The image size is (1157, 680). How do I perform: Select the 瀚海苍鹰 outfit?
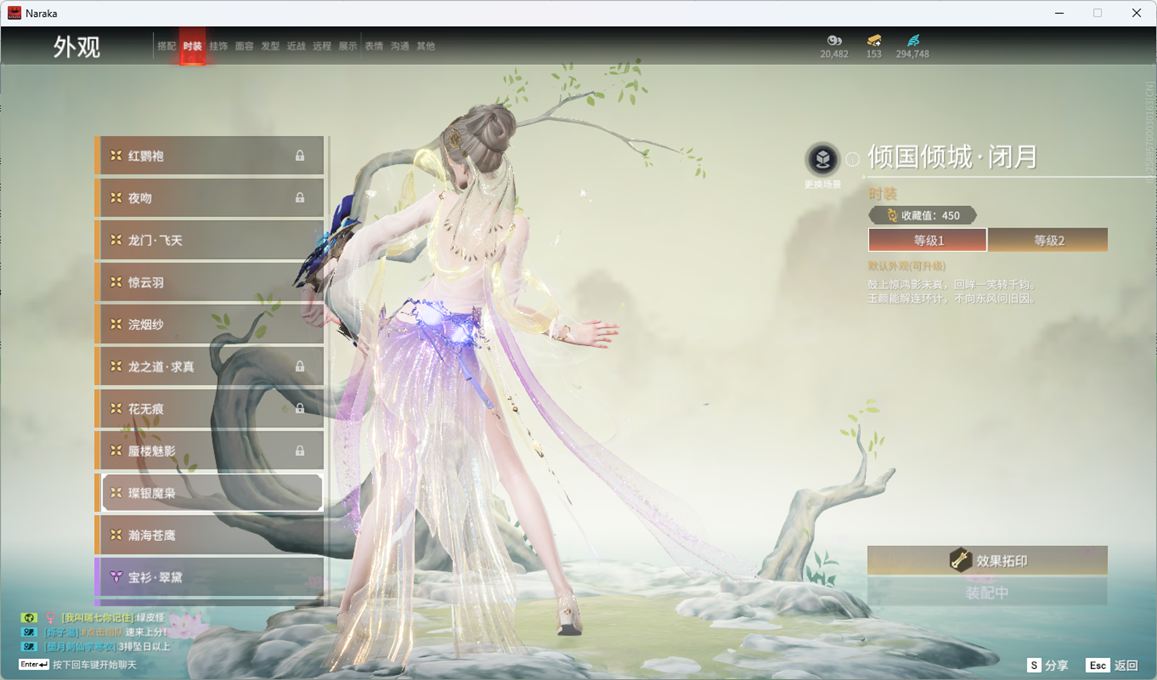point(210,535)
